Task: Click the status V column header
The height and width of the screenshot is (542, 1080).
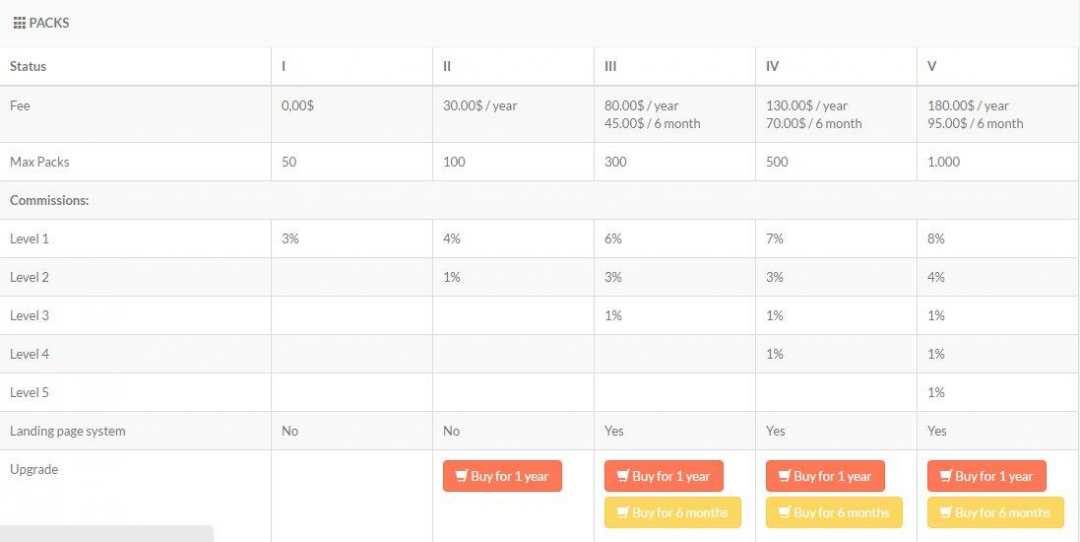Action: pyautogui.click(x=932, y=67)
